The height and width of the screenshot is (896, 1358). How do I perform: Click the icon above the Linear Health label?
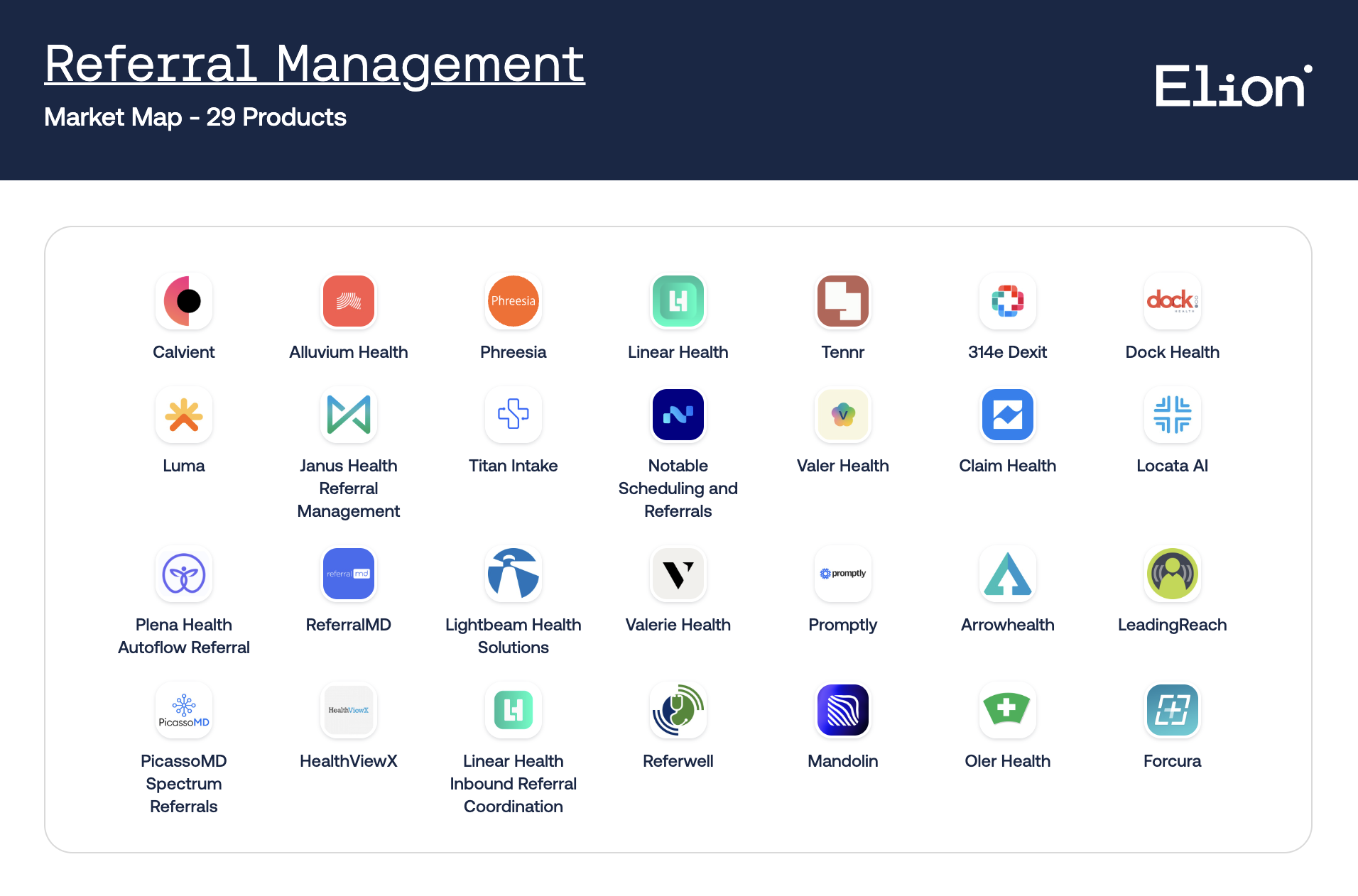[678, 301]
